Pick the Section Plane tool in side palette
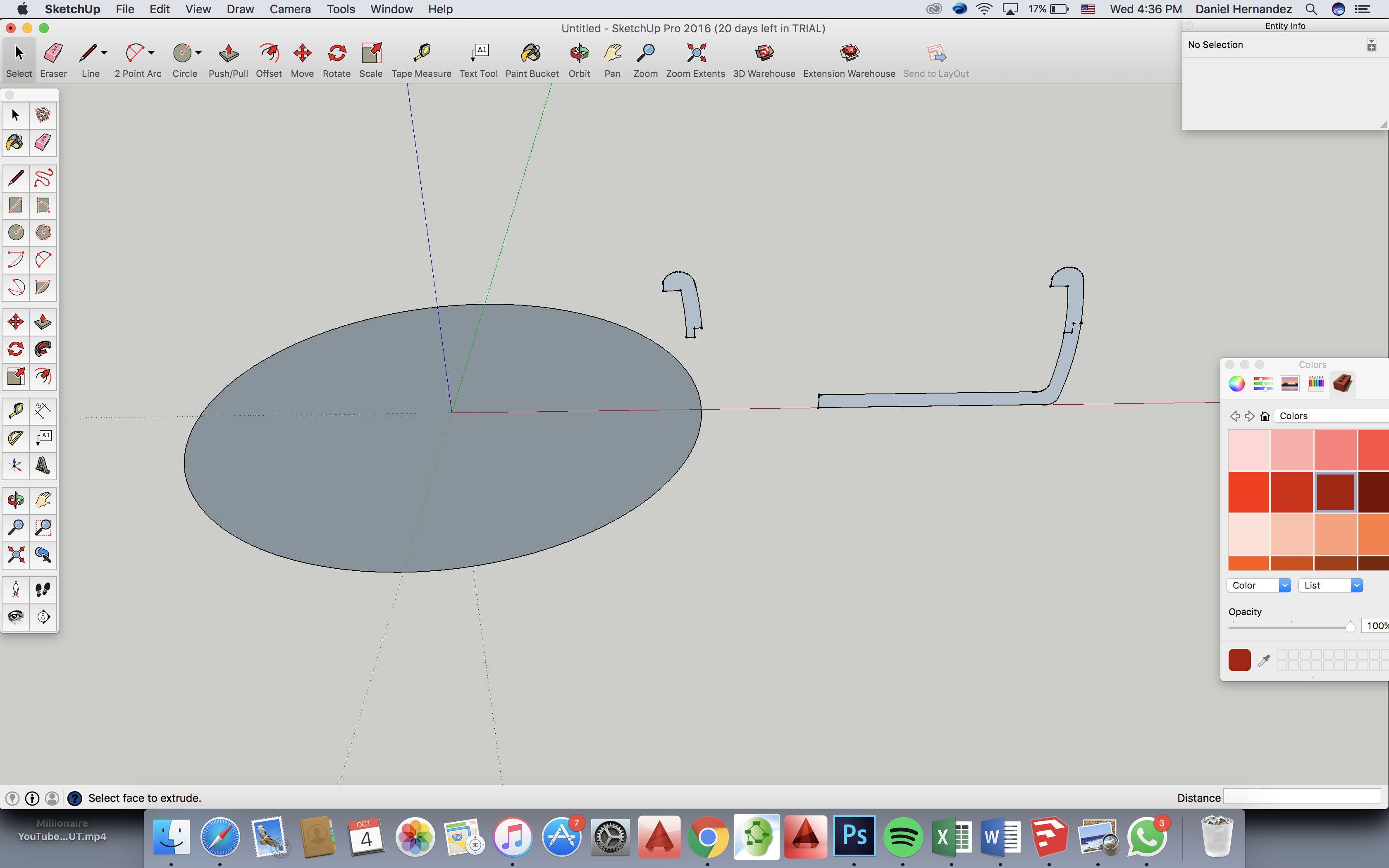This screenshot has width=1389, height=868. click(x=43, y=617)
